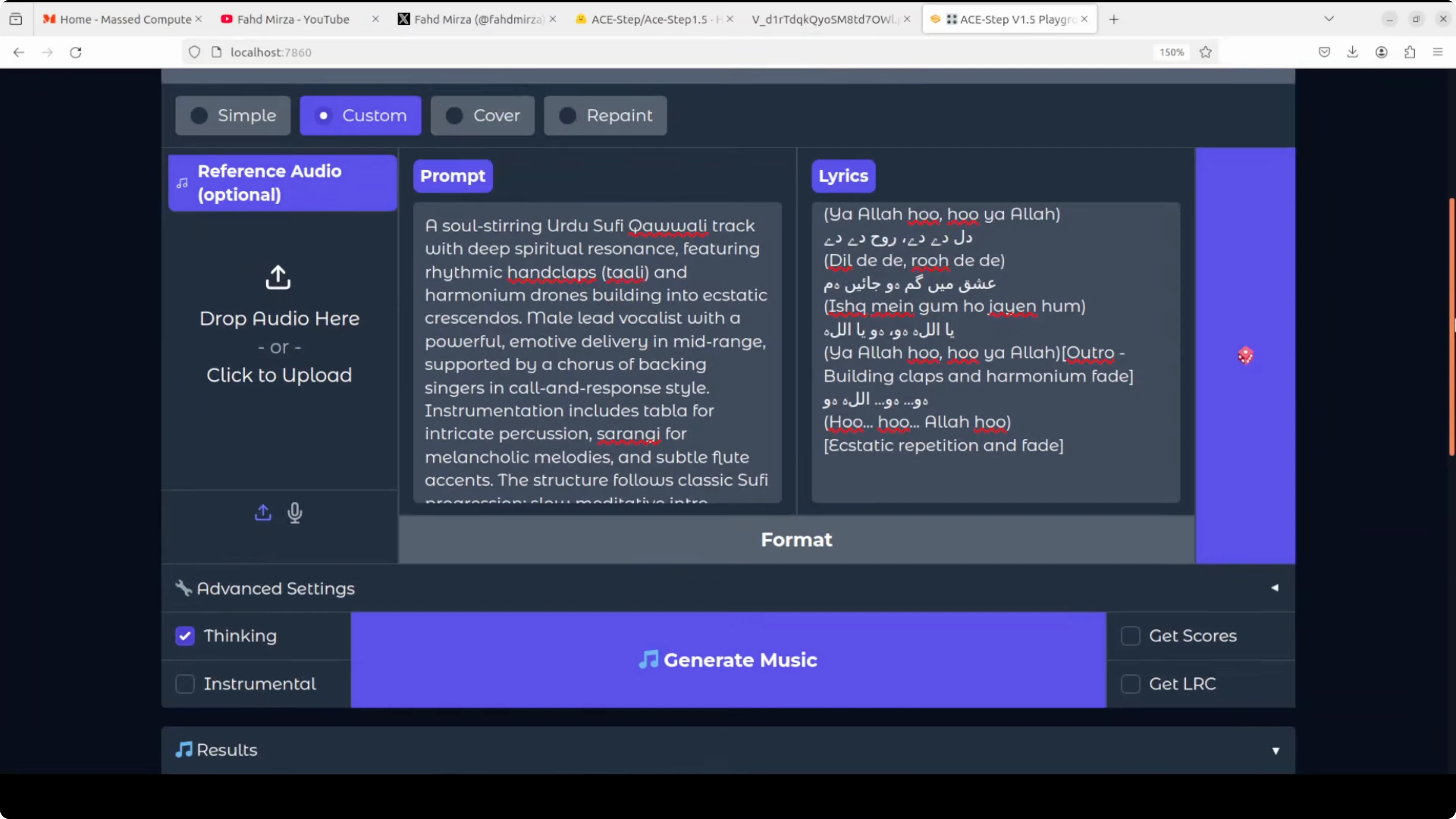Switch to the Fahd Mirza YouTube tab
The width and height of the screenshot is (1456, 819).
point(293,19)
